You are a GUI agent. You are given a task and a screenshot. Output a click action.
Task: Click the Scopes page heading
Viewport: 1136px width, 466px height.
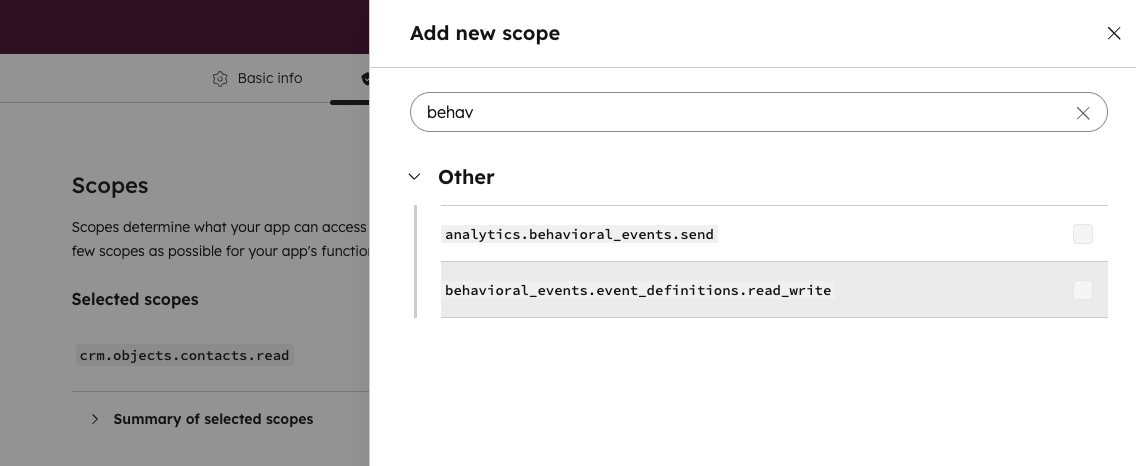[x=110, y=185]
